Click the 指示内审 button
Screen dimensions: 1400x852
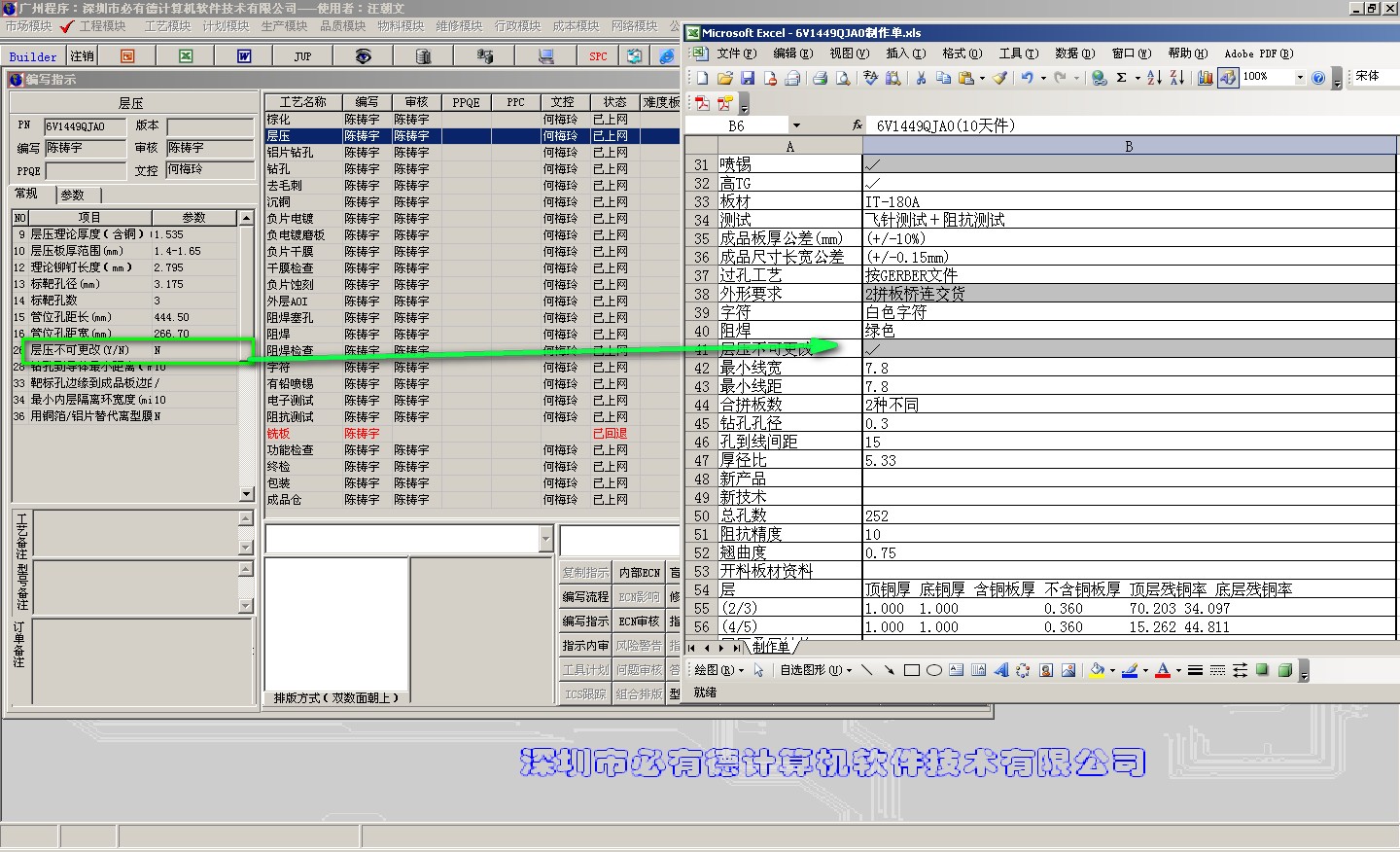click(x=585, y=646)
